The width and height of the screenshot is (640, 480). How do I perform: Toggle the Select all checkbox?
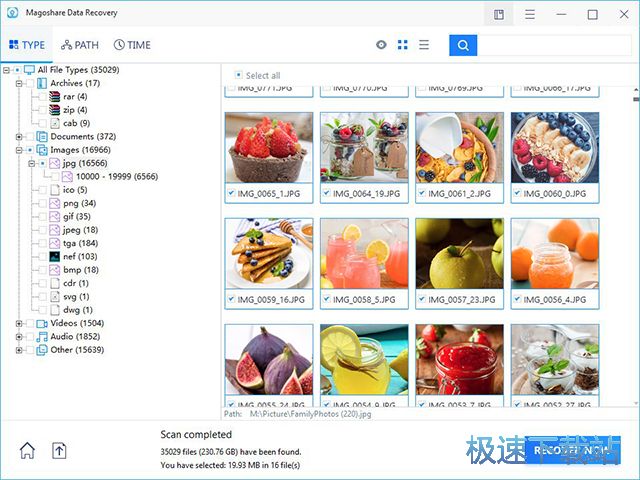[238, 75]
